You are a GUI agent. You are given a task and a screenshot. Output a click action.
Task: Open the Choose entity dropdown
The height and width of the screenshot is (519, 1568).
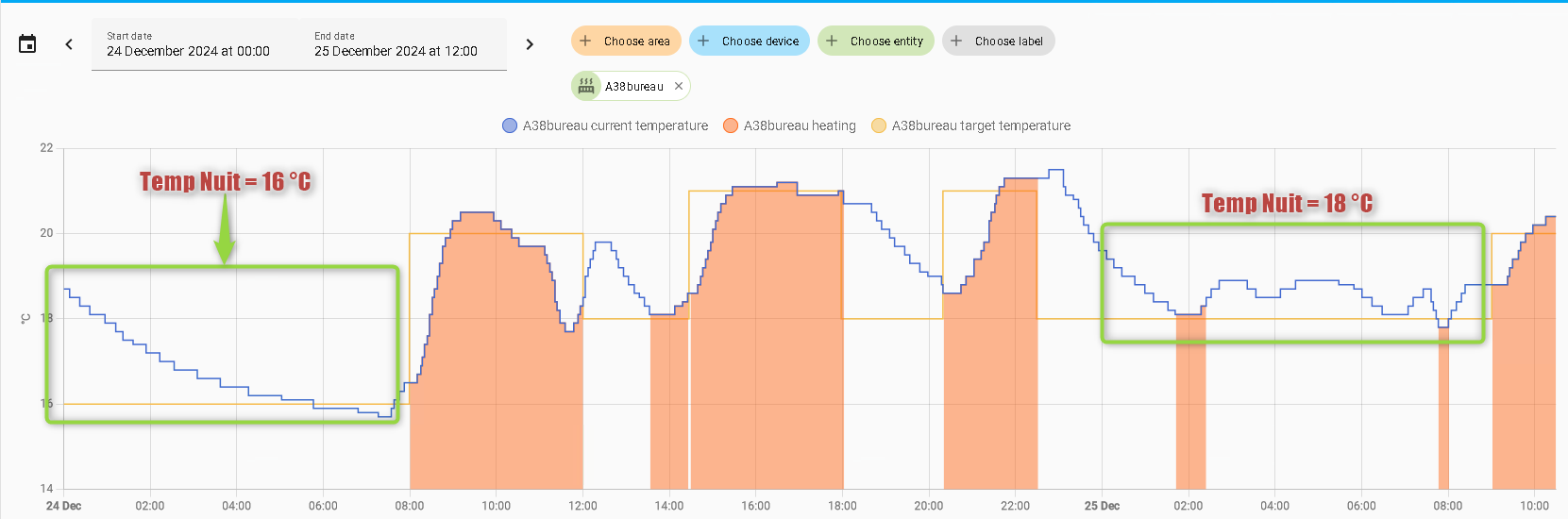pos(886,41)
